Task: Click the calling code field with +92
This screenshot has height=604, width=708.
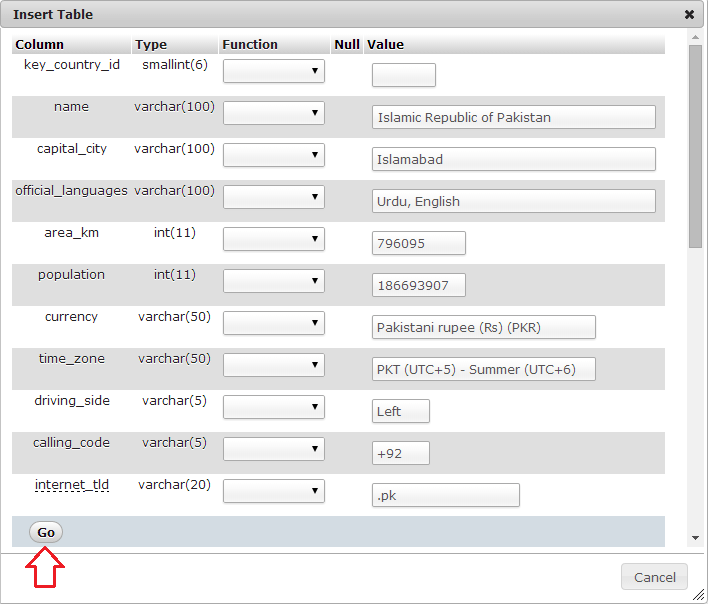Action: (400, 453)
